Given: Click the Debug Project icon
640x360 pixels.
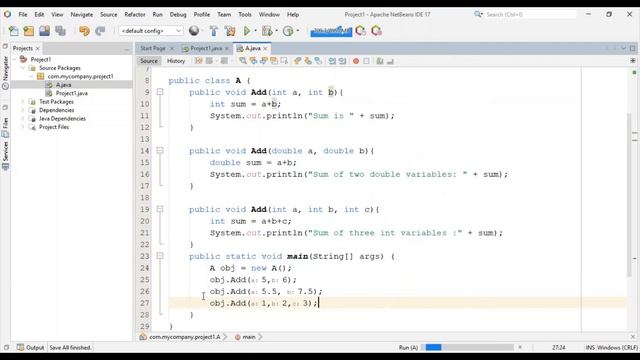Looking at the screenshot, I should 267,31.
